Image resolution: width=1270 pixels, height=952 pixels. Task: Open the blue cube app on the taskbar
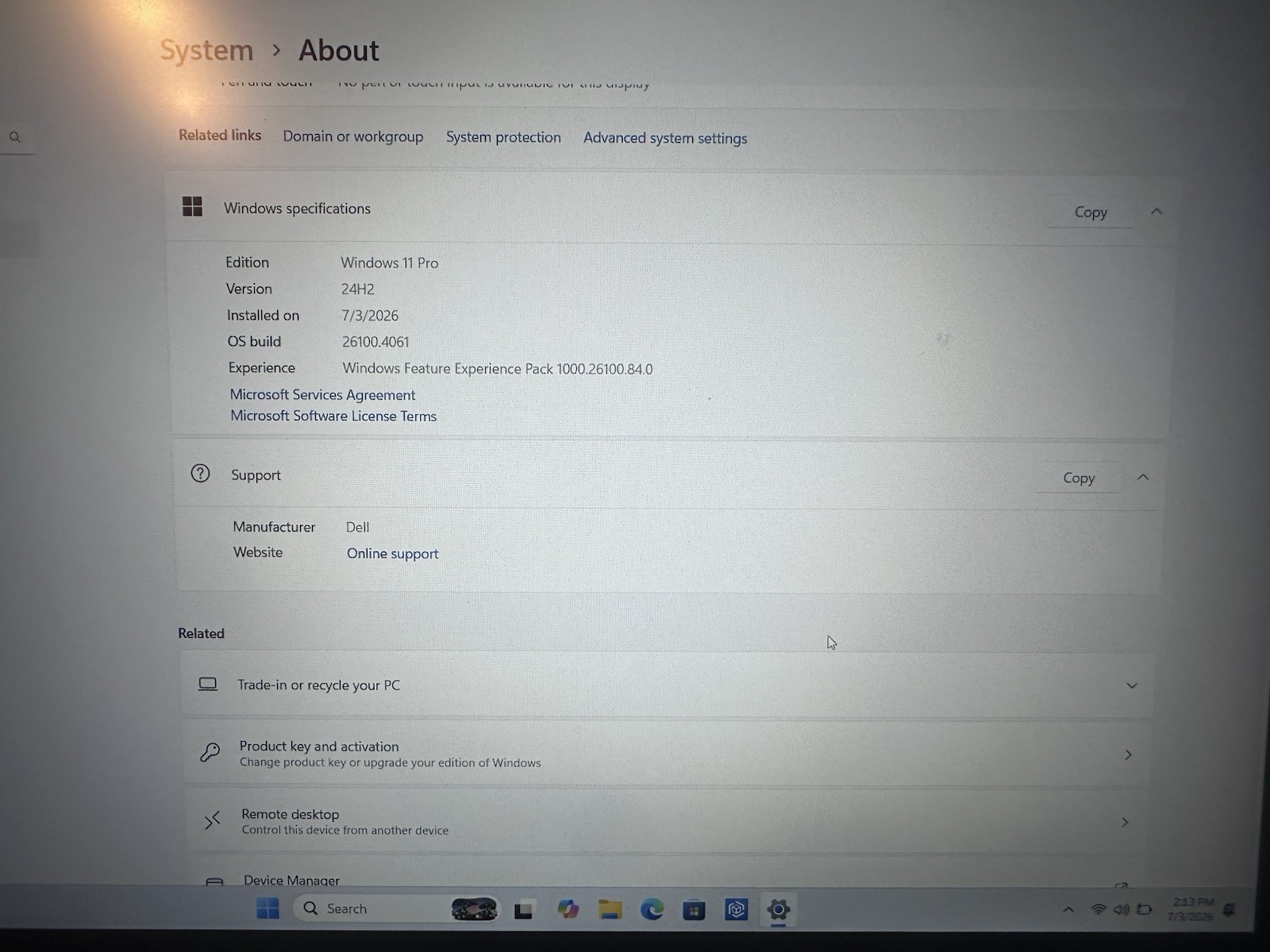pos(737,910)
